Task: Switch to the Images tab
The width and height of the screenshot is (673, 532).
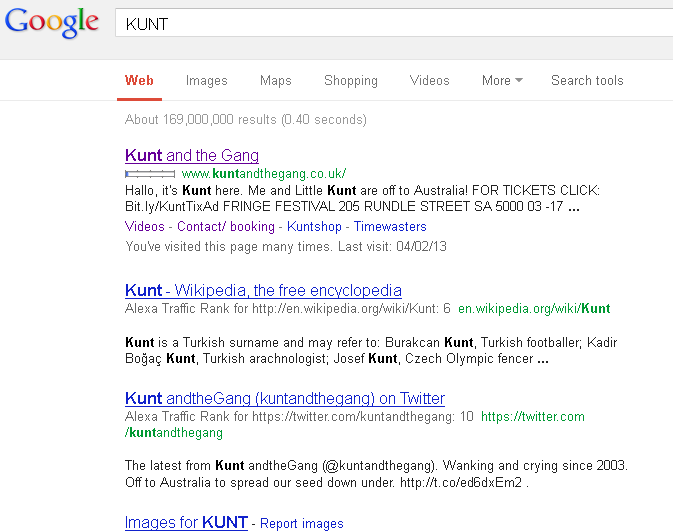Action: (x=206, y=81)
